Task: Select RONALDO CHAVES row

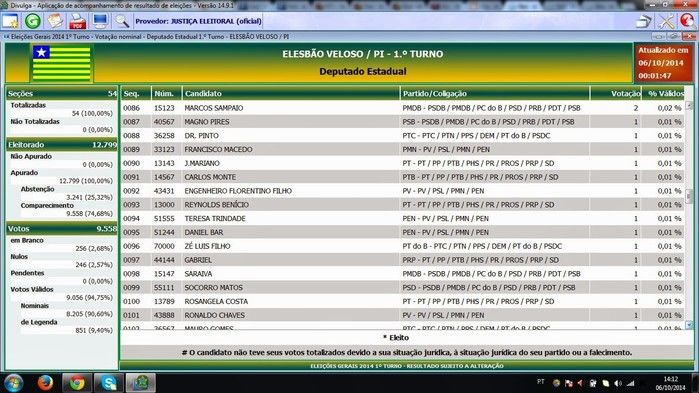Action: click(x=403, y=315)
